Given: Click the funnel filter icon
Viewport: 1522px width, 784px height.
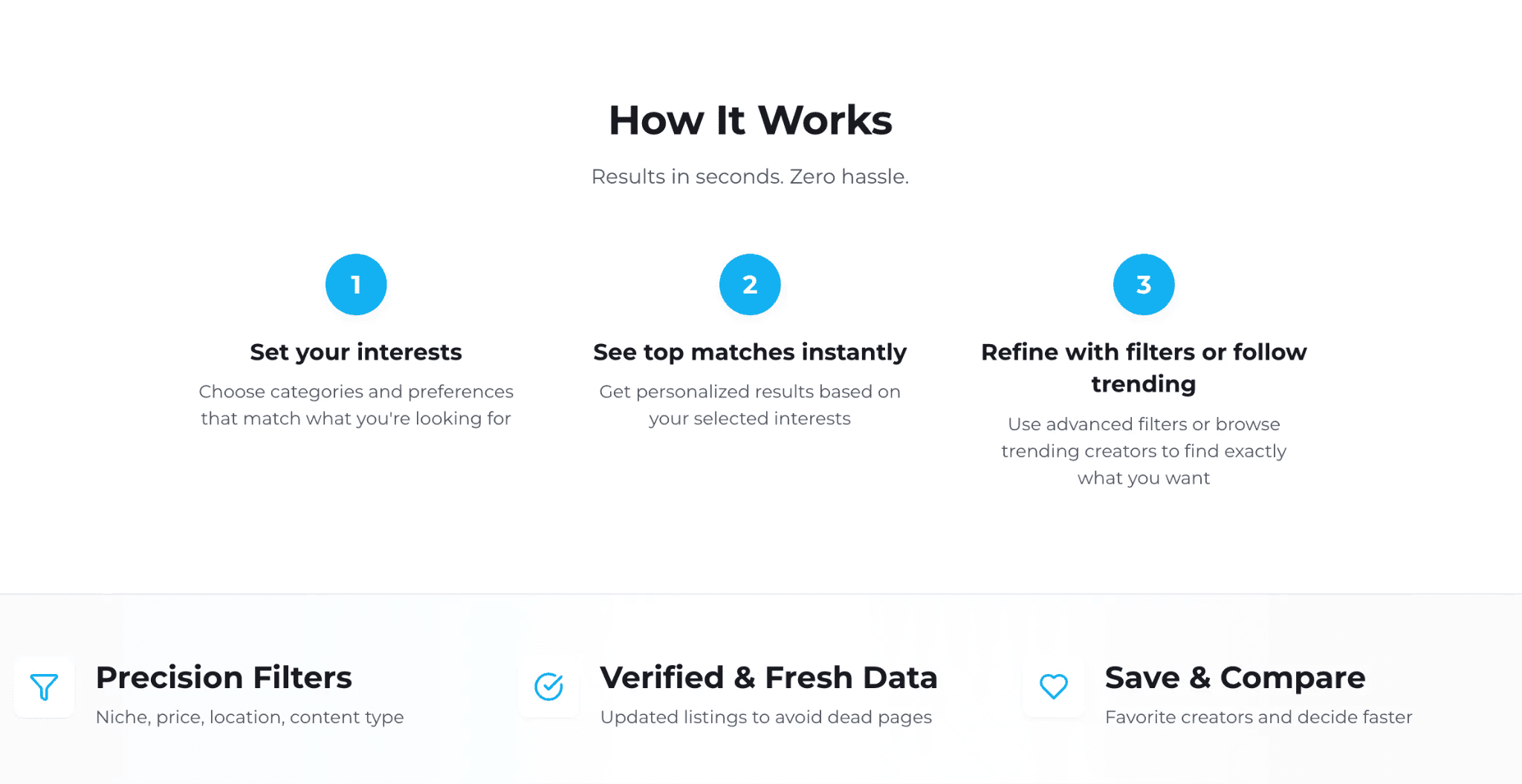Looking at the screenshot, I should [44, 687].
